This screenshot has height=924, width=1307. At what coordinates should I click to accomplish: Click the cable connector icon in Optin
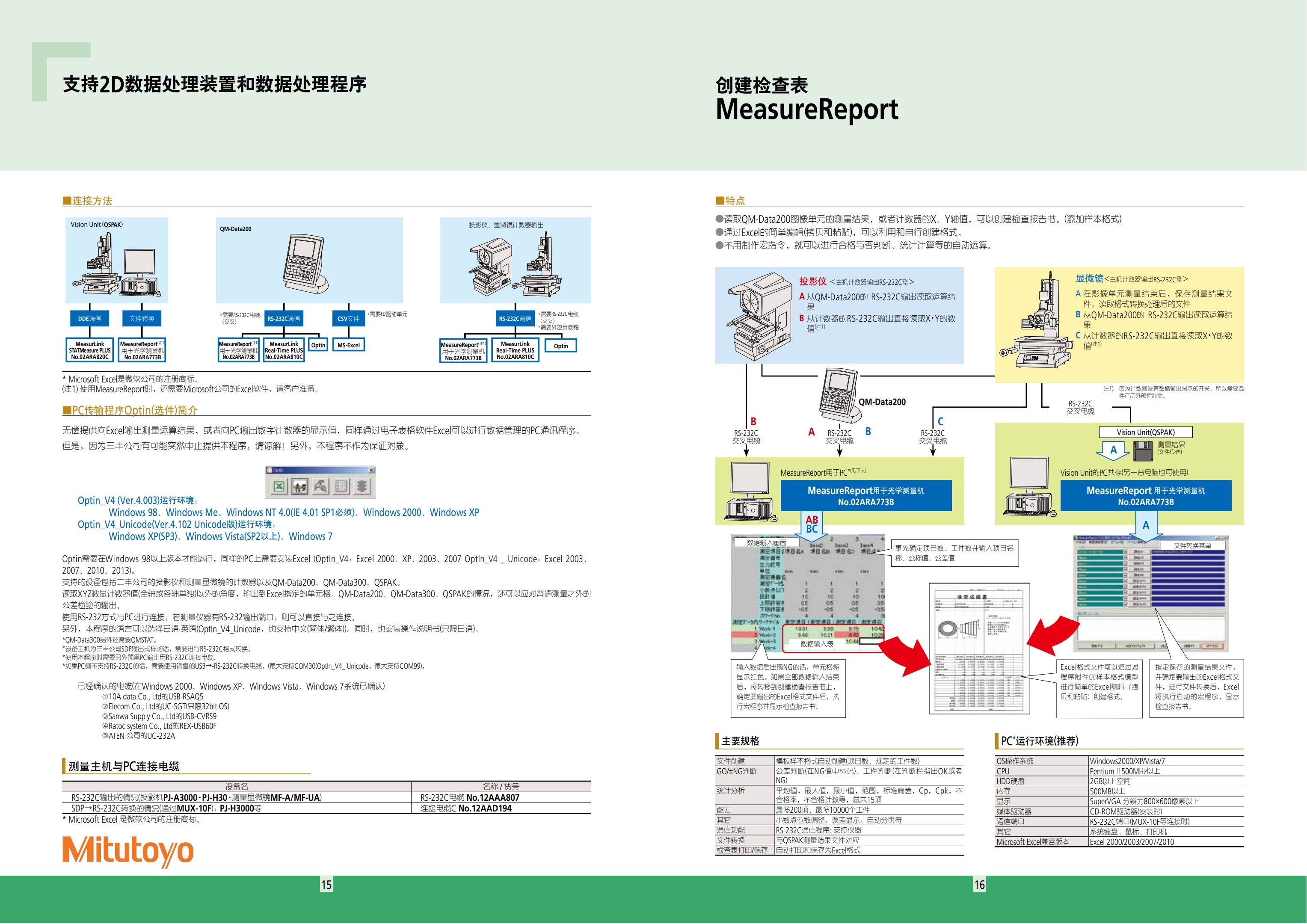coord(320,486)
